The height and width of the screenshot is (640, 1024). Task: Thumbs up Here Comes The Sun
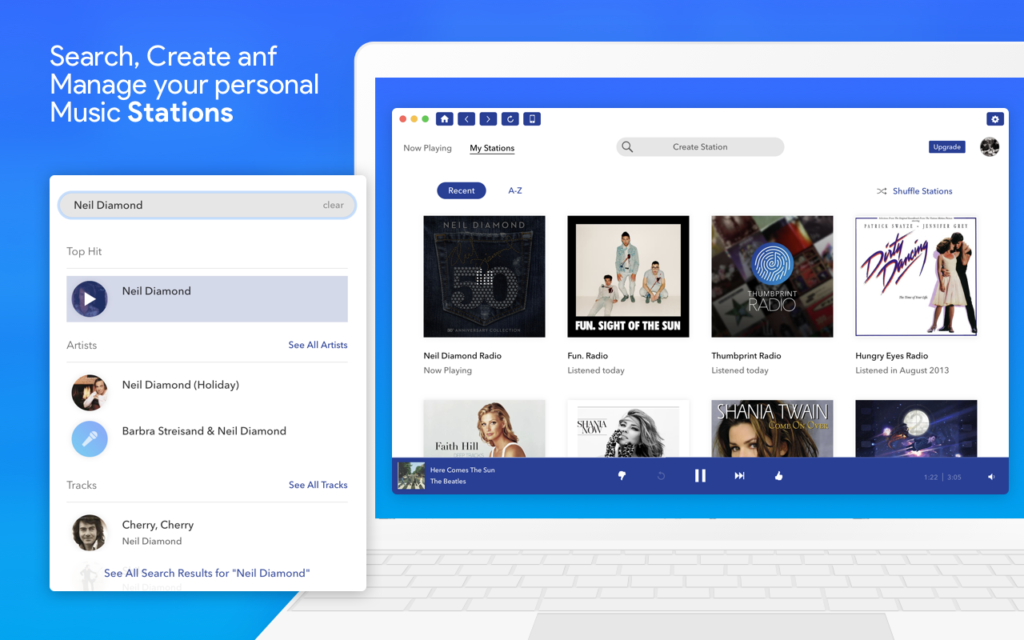click(x=778, y=475)
